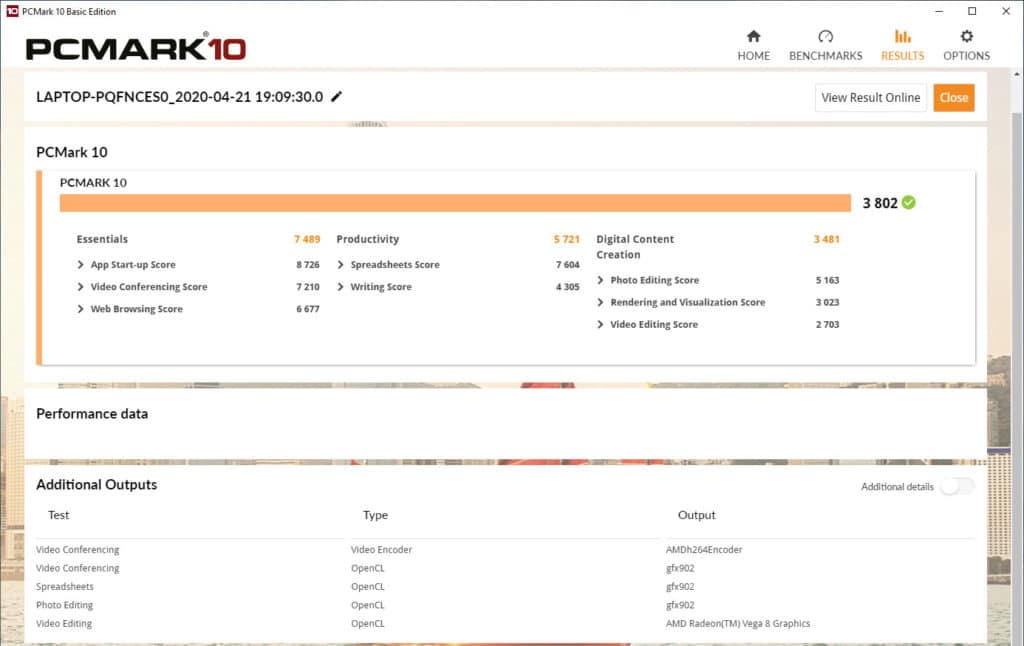Open the Options gear icon
This screenshot has width=1024, height=646.
pos(967,36)
